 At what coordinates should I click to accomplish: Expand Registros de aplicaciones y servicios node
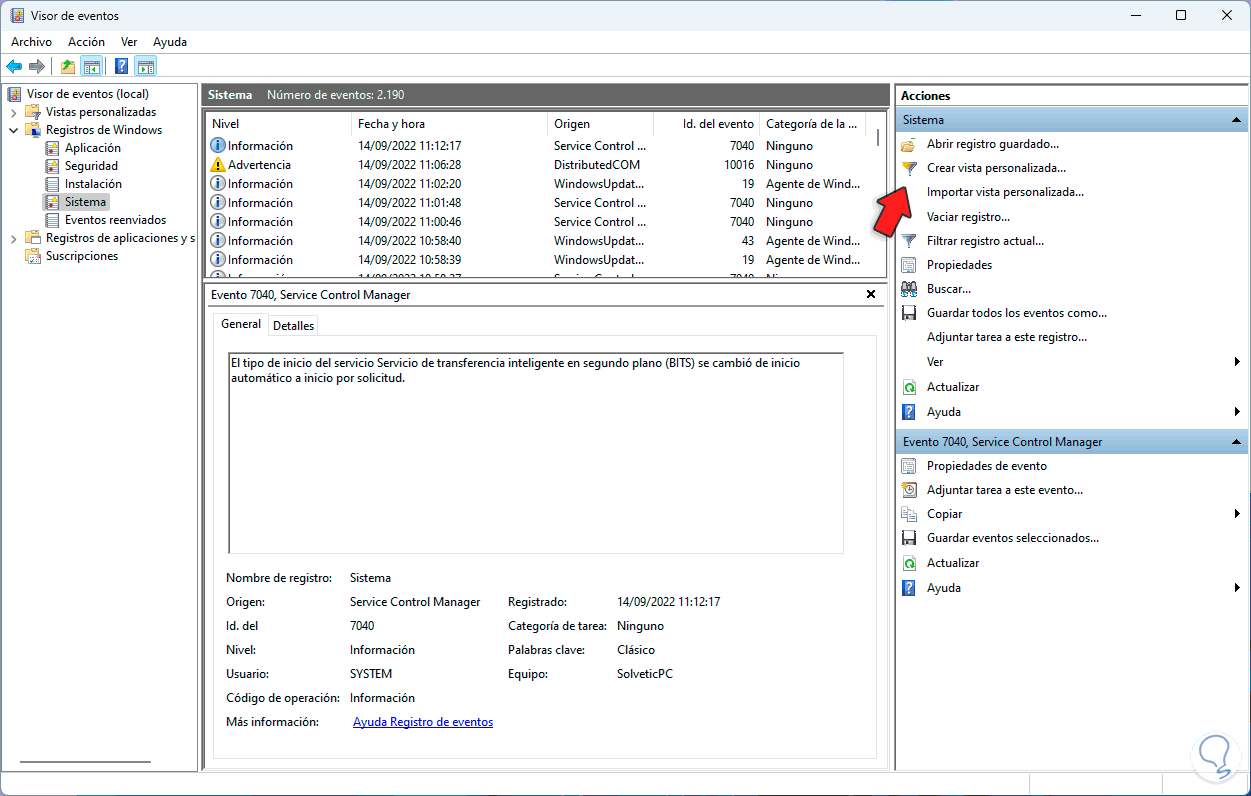(x=14, y=238)
